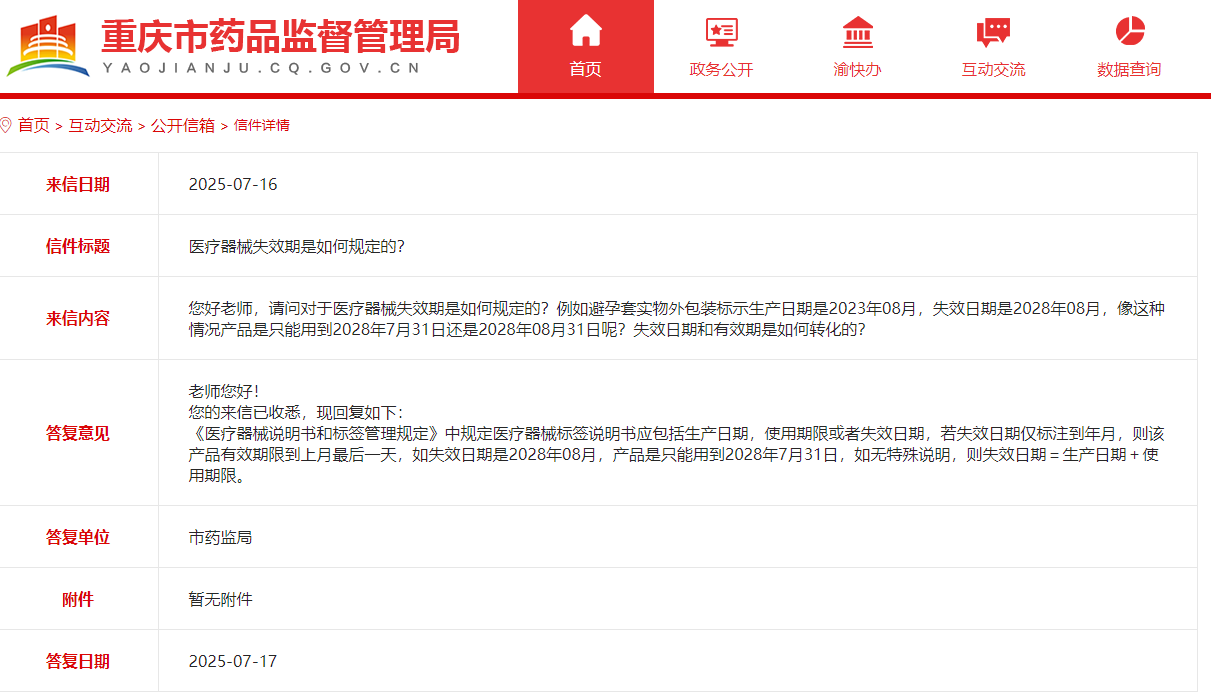Click the 数据查询 pie chart icon
The height and width of the screenshot is (695, 1211).
click(x=1129, y=31)
